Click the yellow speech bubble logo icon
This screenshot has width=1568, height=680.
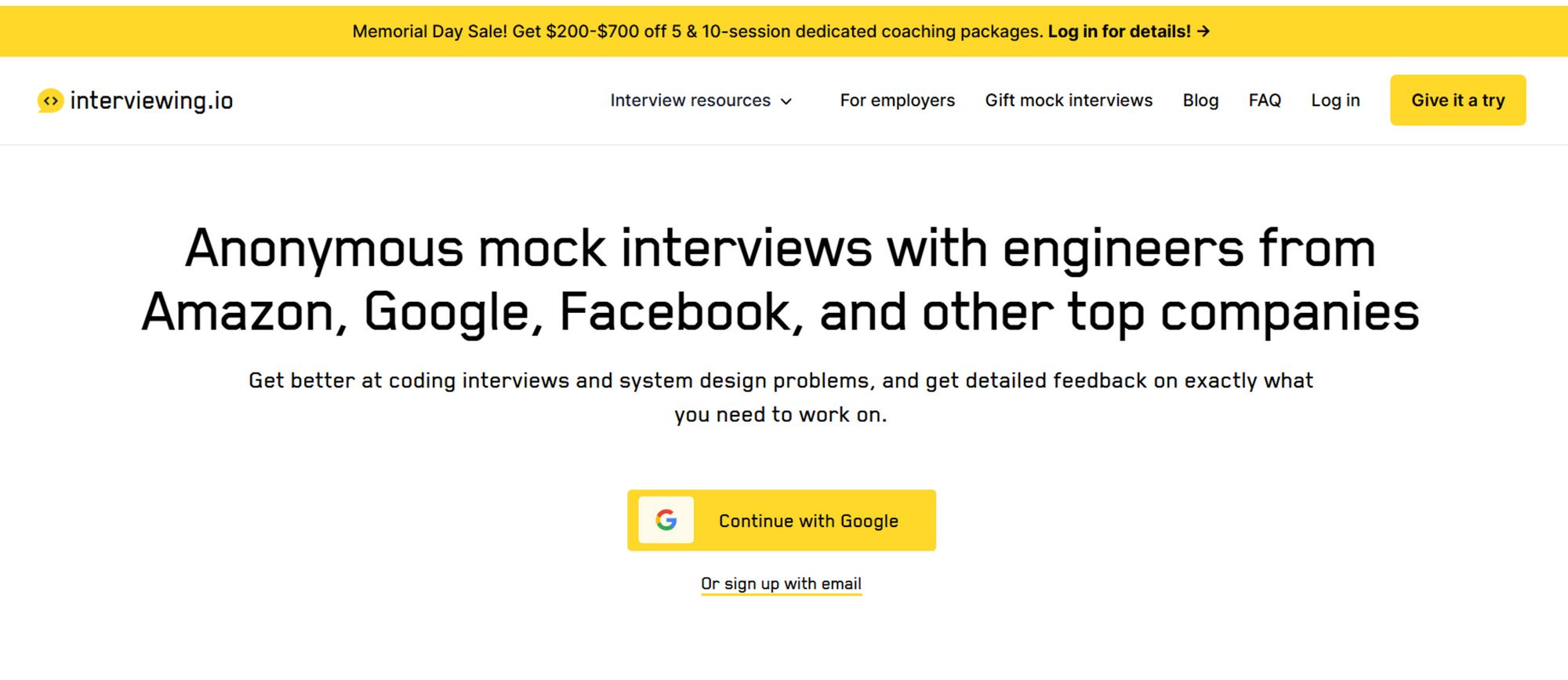click(50, 100)
